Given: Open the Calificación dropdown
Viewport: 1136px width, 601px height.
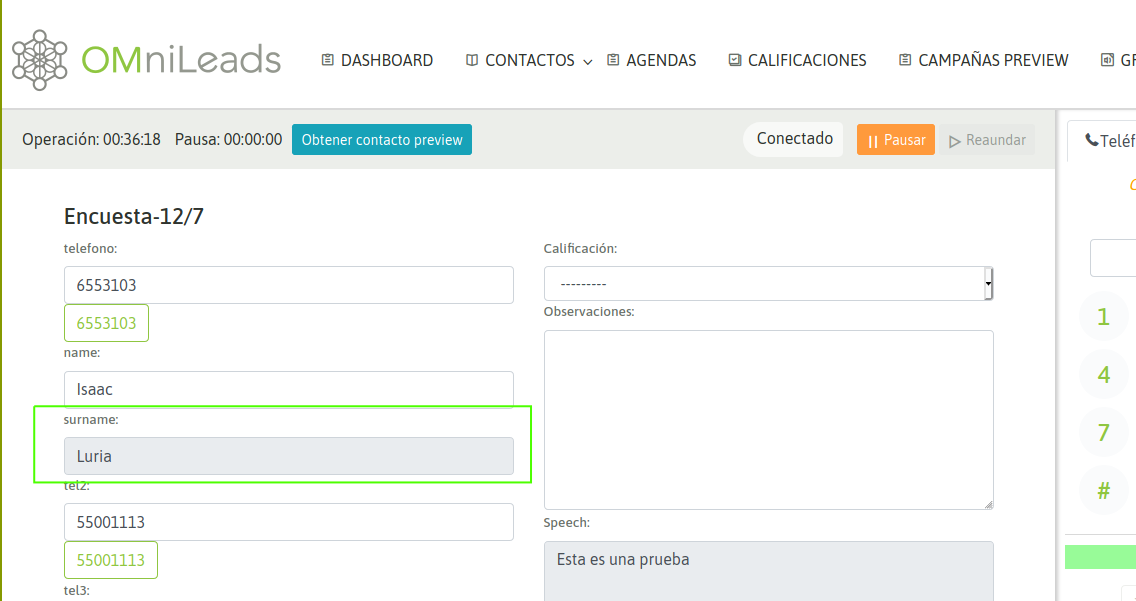Looking at the screenshot, I should coord(768,284).
